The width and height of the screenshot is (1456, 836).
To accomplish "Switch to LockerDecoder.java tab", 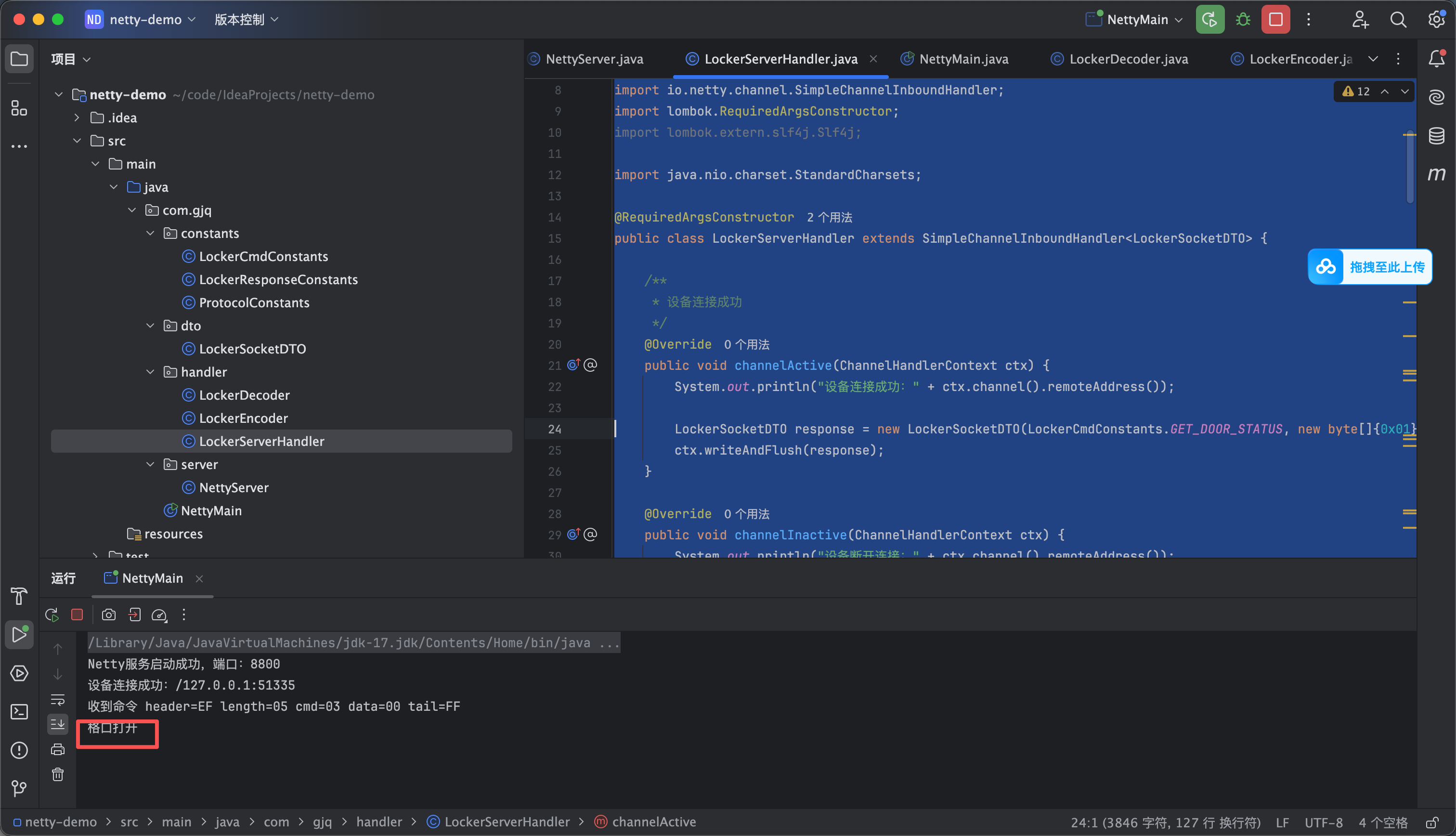I will (1119, 59).
